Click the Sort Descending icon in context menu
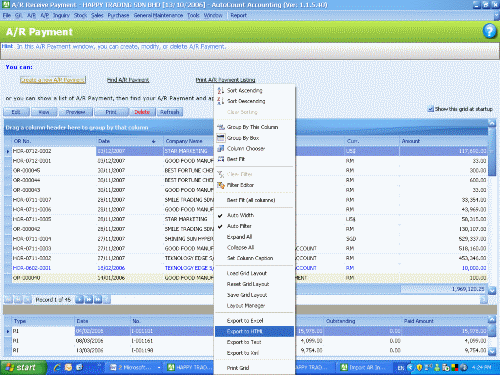Viewport: 500px width, 375px height. (220, 101)
